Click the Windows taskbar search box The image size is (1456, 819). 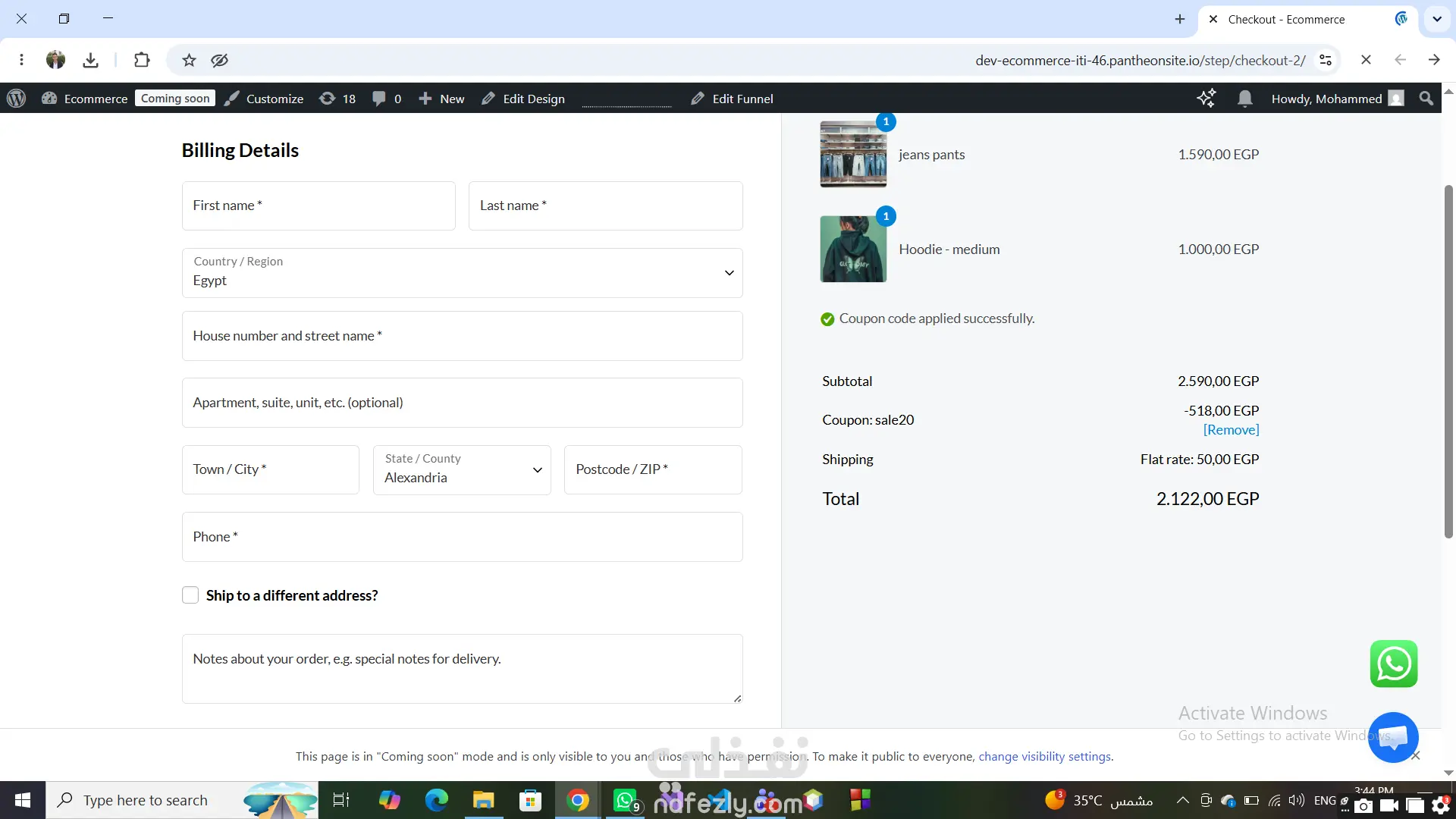click(182, 800)
